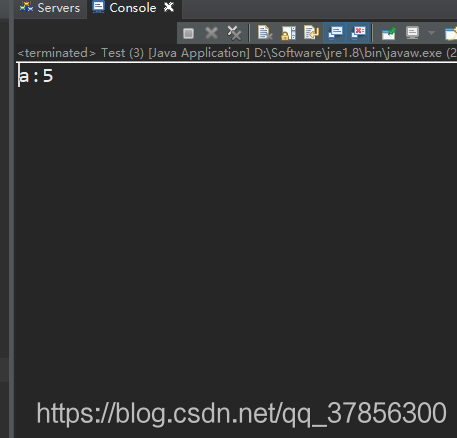Open the Display Selected Console dropdown arrow
This screenshot has height=438, width=457.
pyautogui.click(x=431, y=33)
